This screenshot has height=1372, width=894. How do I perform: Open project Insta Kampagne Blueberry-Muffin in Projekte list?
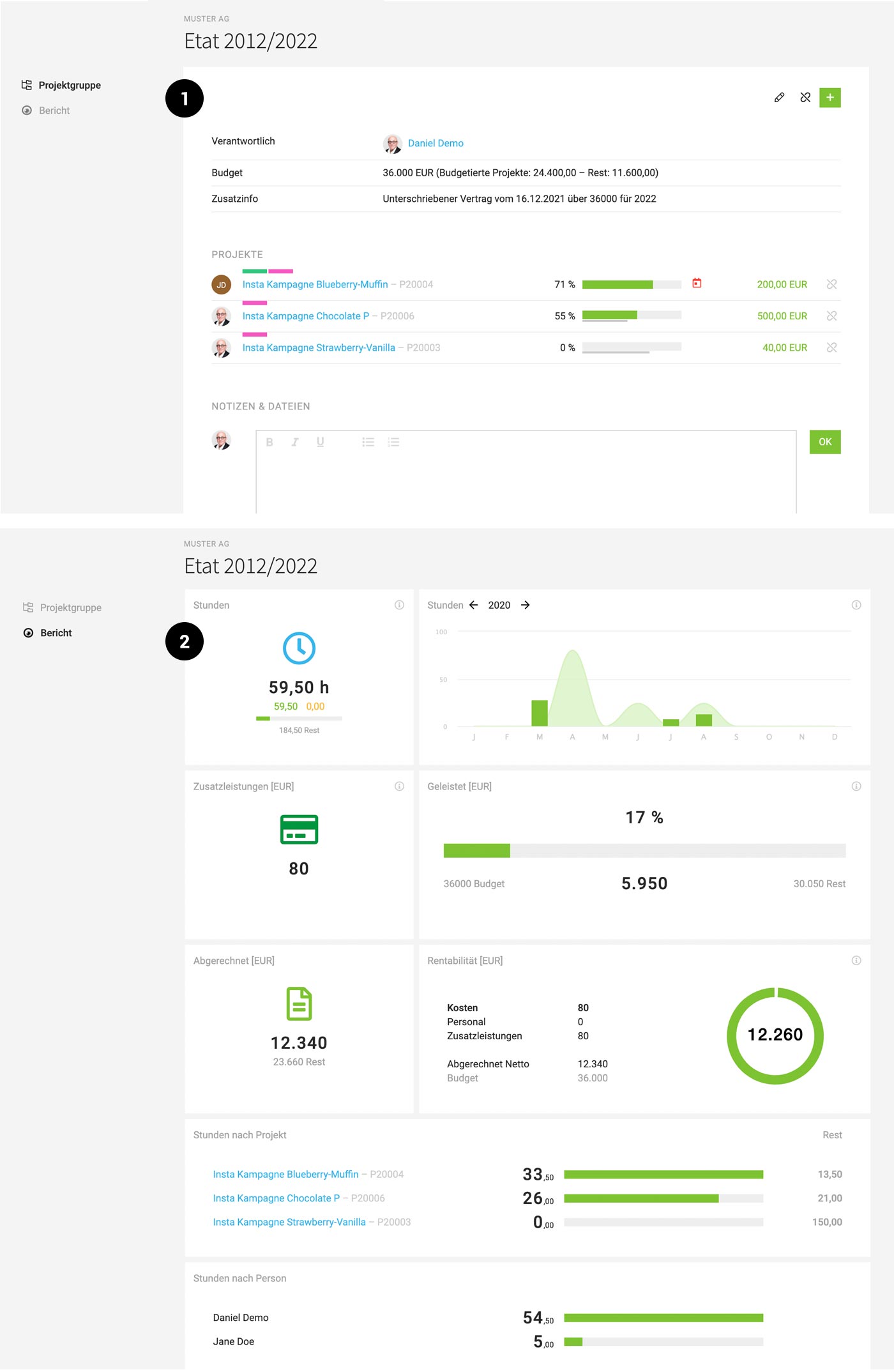coord(315,284)
